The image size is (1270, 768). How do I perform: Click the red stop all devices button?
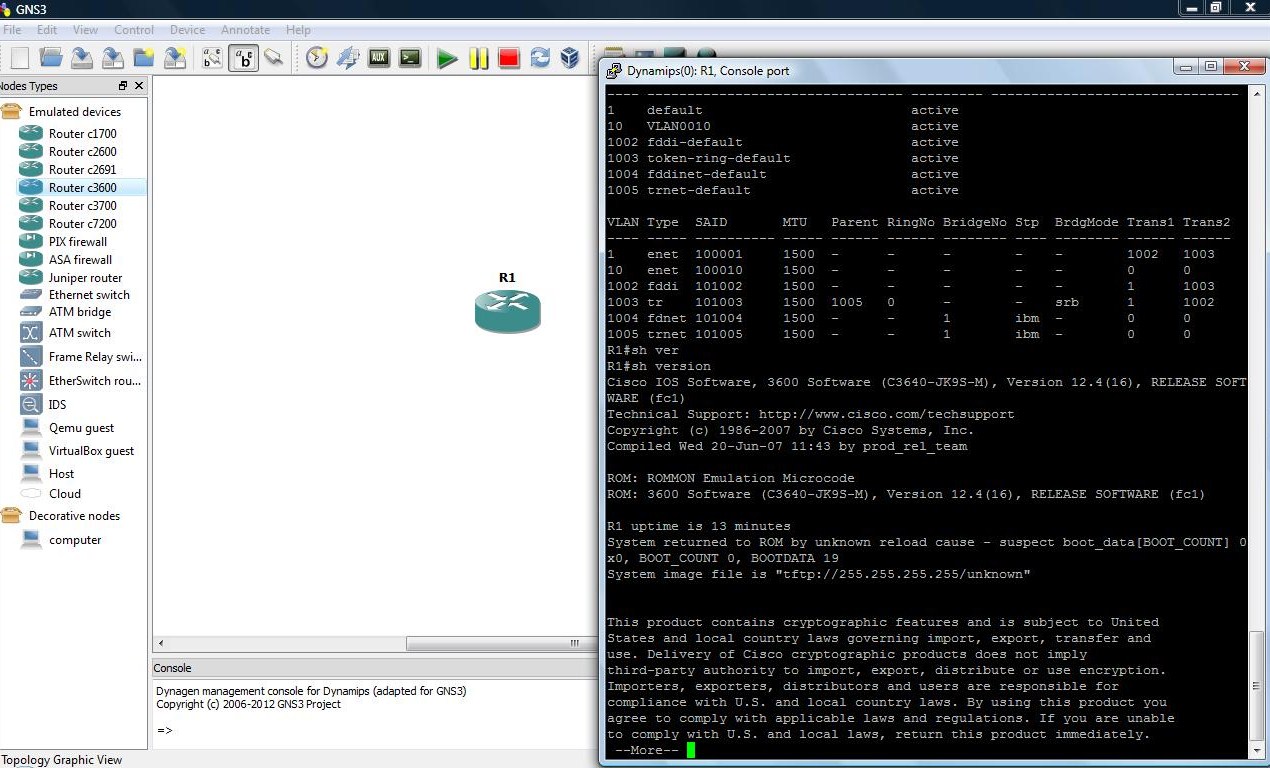[509, 59]
